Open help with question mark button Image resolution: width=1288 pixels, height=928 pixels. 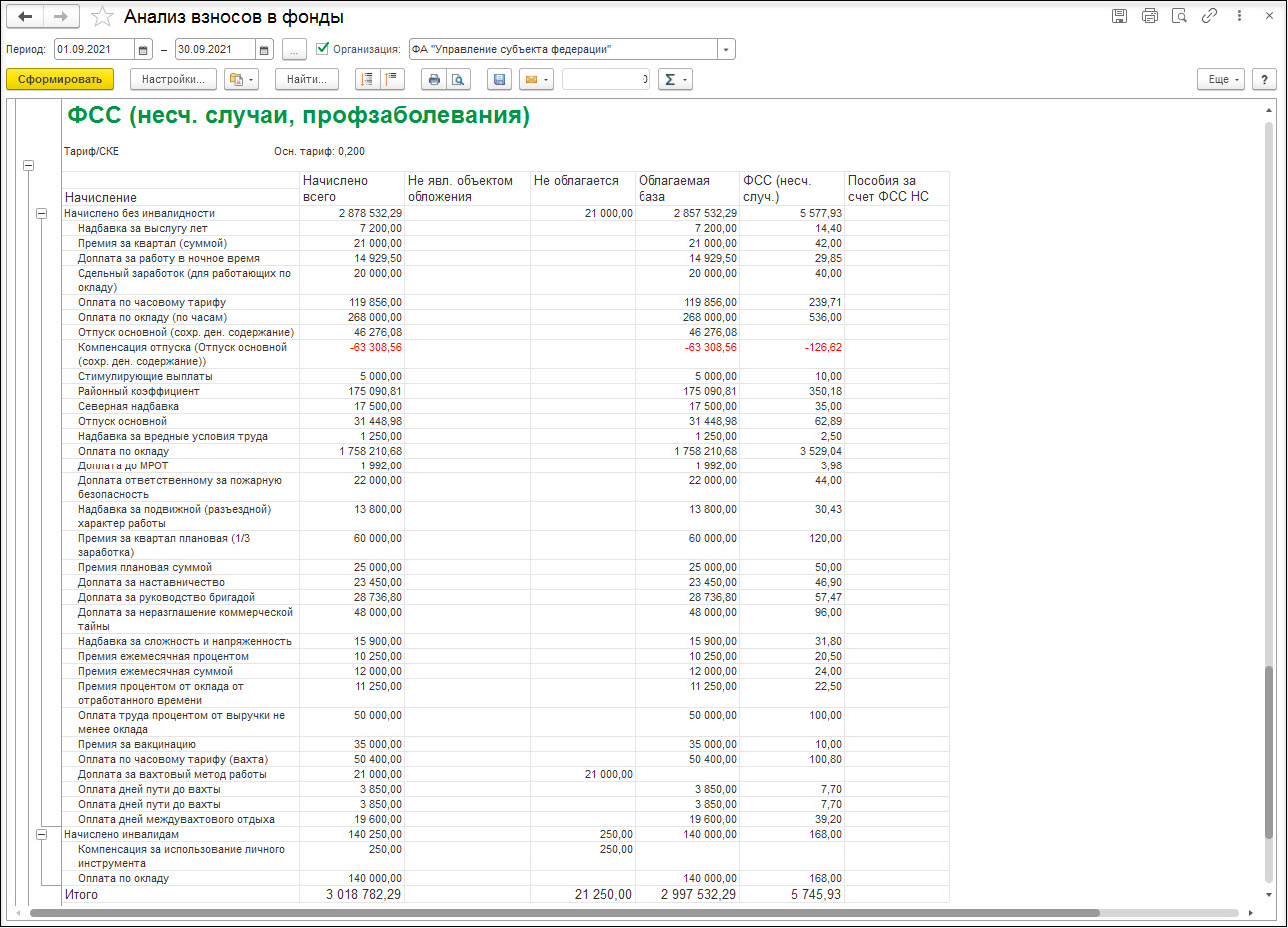pos(1264,79)
